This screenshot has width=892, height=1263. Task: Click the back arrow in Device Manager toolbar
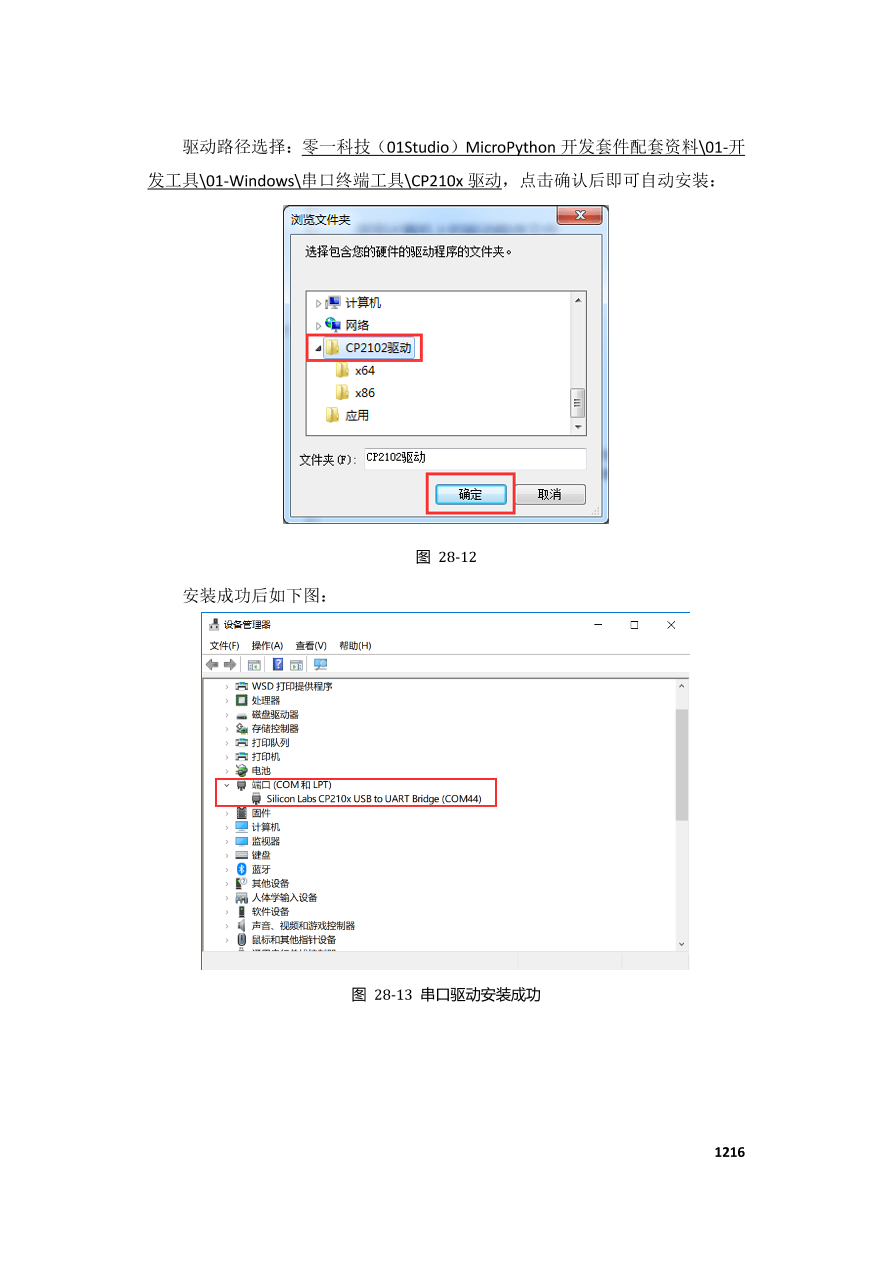coord(212,665)
